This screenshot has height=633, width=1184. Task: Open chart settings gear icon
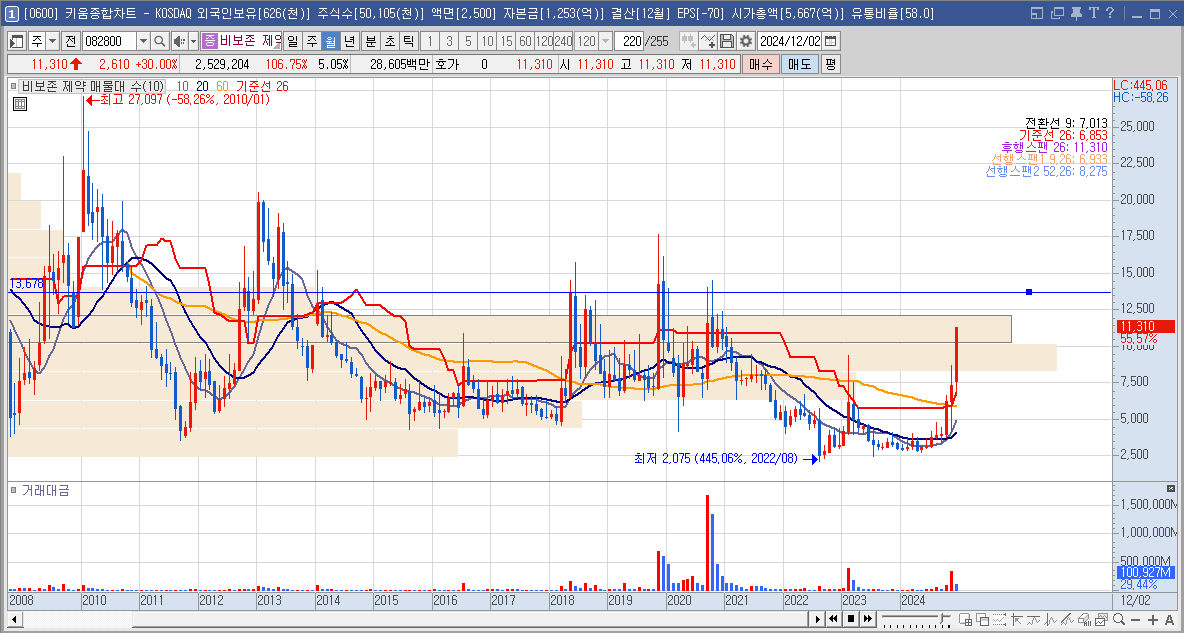(x=746, y=42)
